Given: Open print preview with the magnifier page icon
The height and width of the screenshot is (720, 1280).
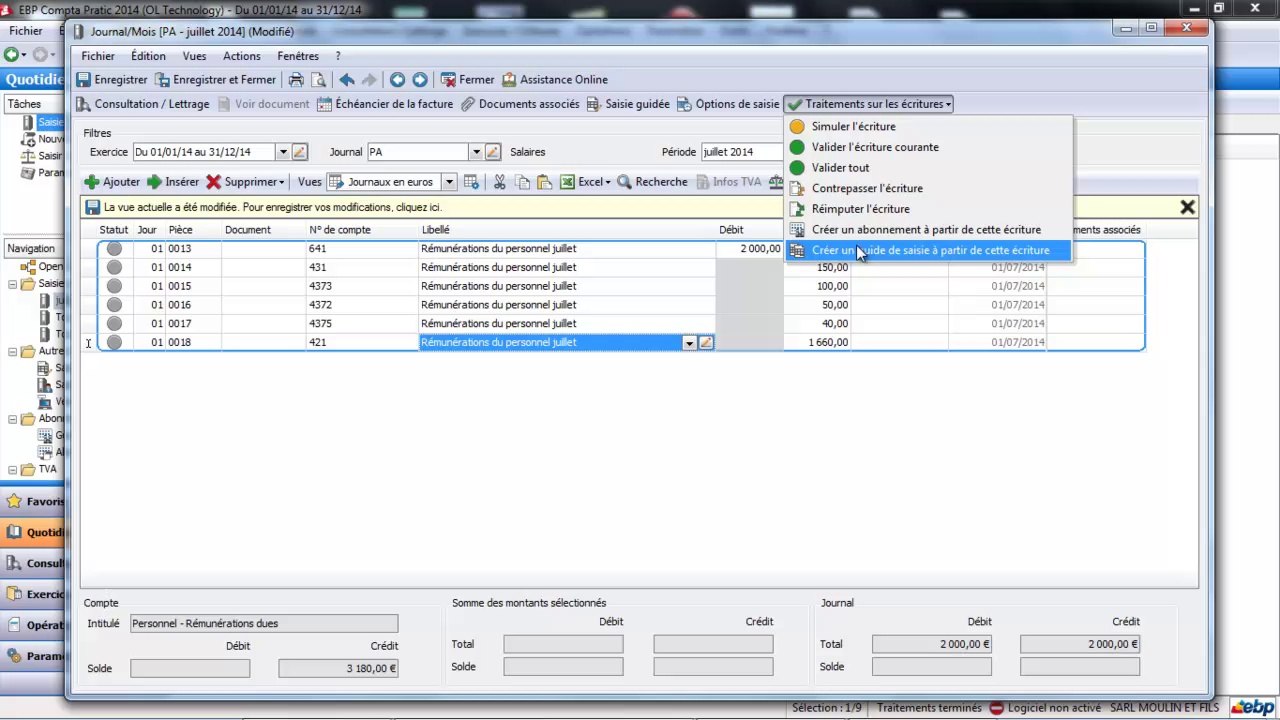Looking at the screenshot, I should tap(318, 80).
